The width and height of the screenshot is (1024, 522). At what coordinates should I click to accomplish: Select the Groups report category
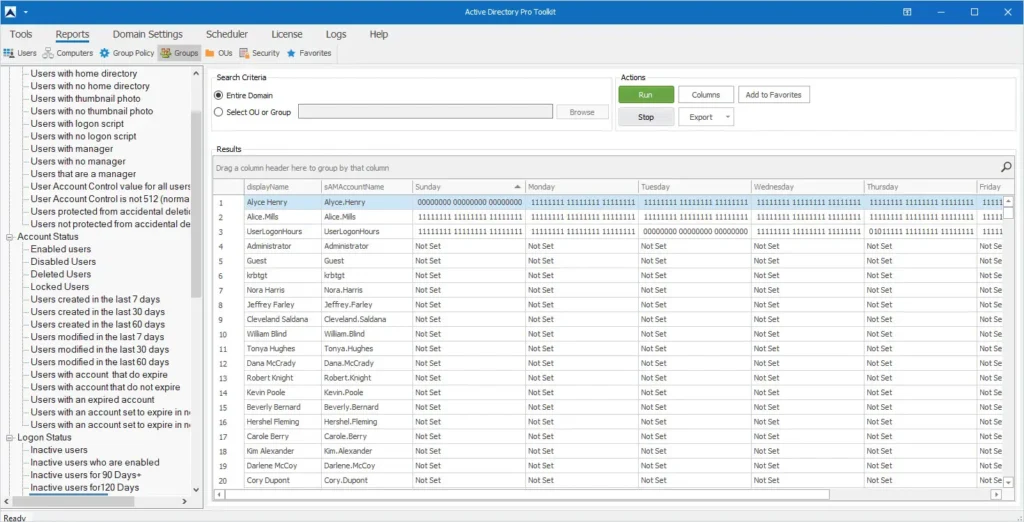[180, 53]
